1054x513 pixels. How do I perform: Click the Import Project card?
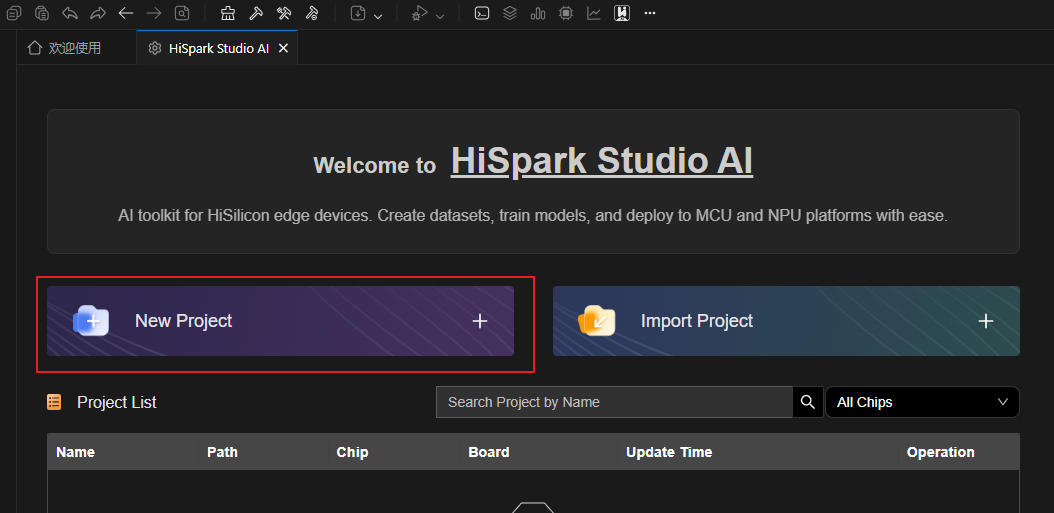(x=786, y=321)
